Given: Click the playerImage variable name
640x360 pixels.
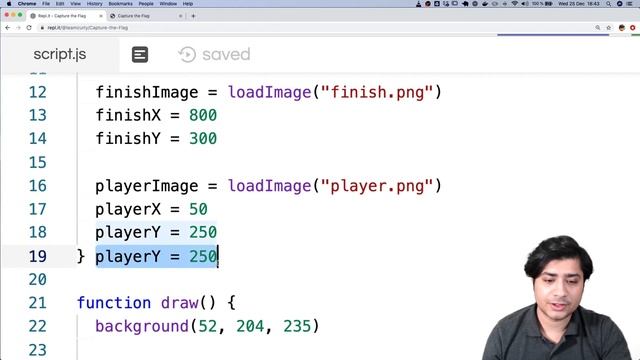Looking at the screenshot, I should (147, 186).
